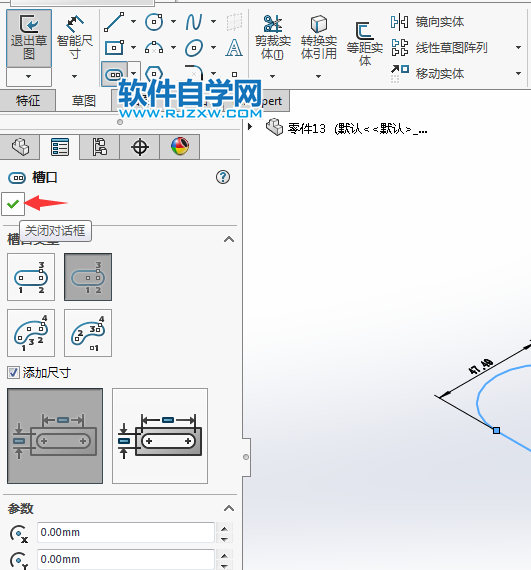Click the panel splitter handle dot
The image size is (531, 570).
coord(246,457)
